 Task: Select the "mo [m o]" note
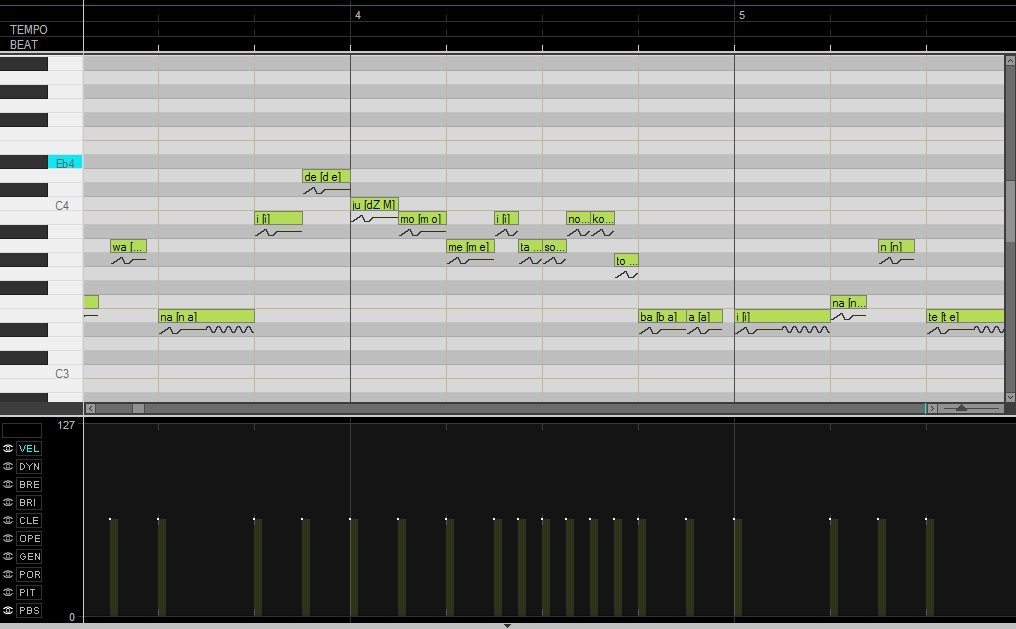tap(422, 219)
